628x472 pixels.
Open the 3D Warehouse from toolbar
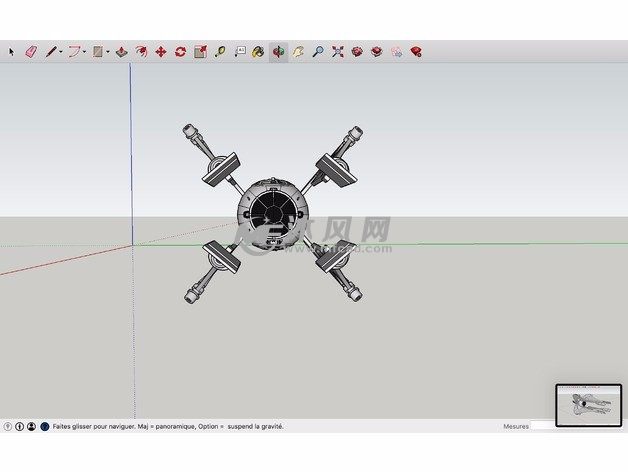[x=357, y=51]
